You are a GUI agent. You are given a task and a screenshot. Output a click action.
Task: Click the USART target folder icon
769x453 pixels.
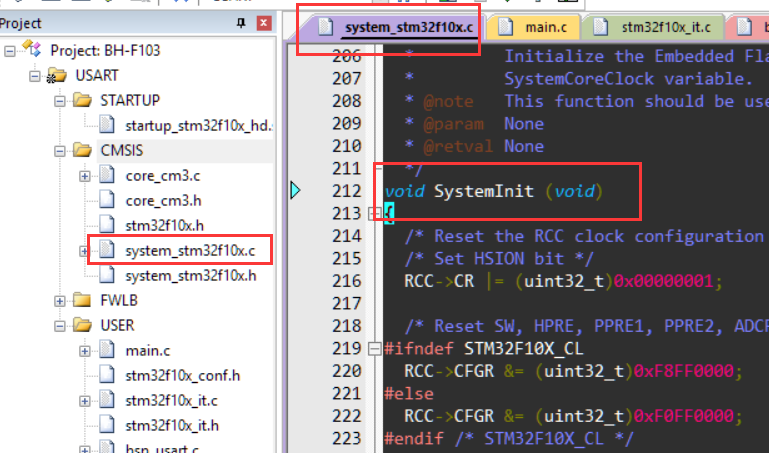point(58,75)
